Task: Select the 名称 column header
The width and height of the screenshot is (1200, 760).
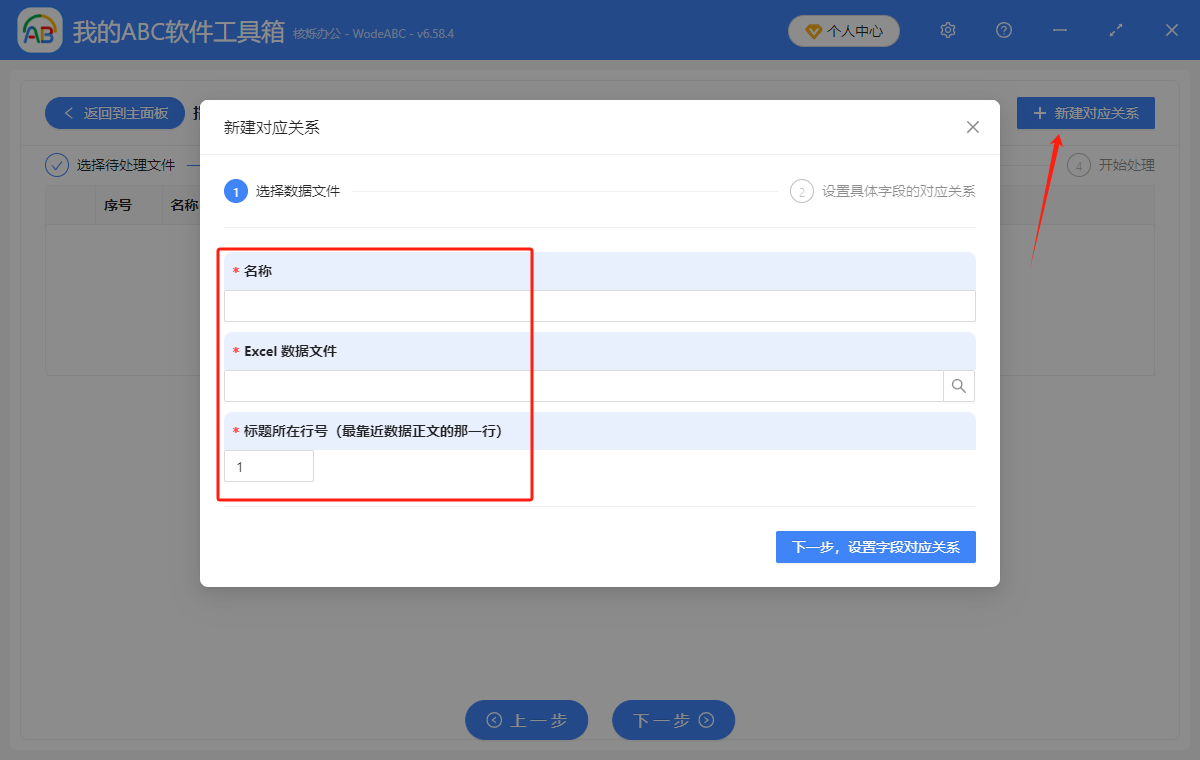Action: pyautogui.click(x=185, y=204)
